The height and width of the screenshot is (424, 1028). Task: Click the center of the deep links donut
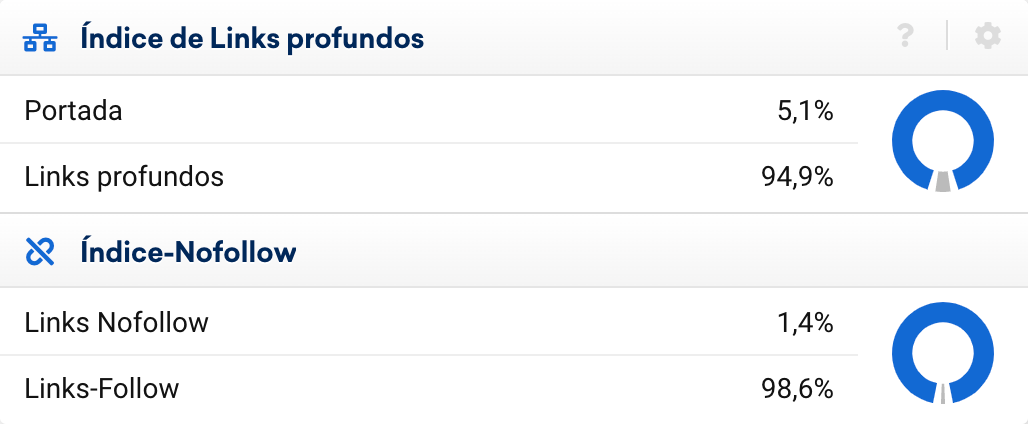[x=942, y=140]
